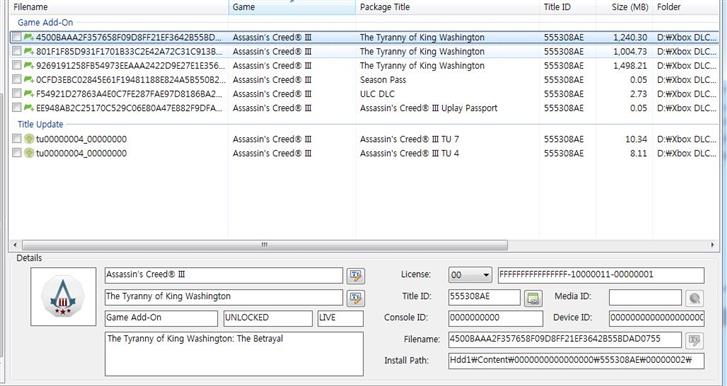Click add-on icon of file EE948AB2C25170C5

29,108
